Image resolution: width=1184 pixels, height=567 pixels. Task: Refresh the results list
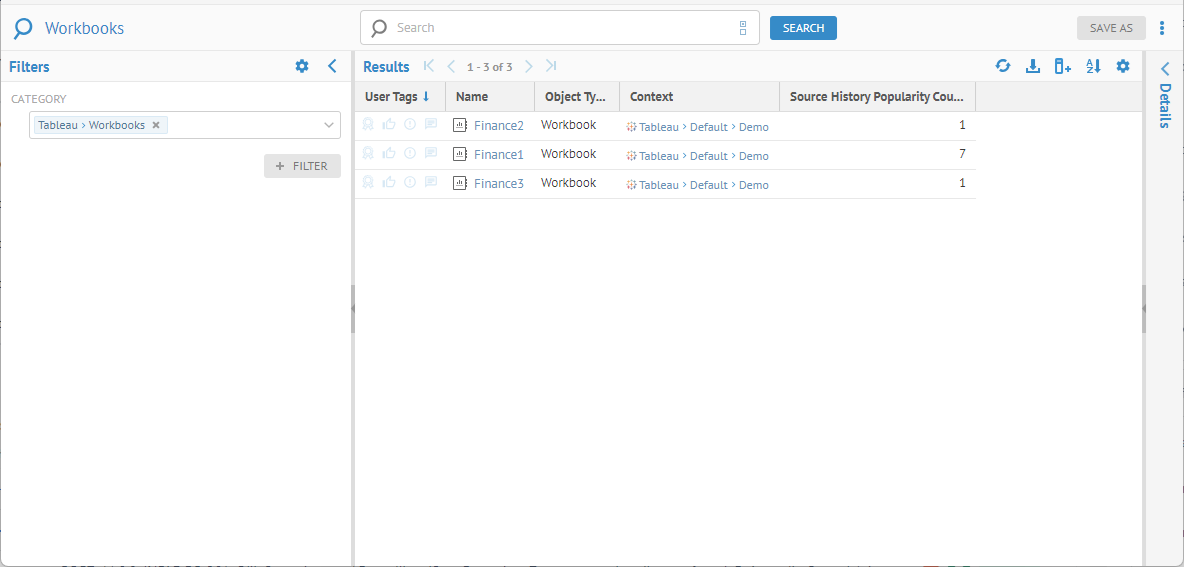(1003, 66)
